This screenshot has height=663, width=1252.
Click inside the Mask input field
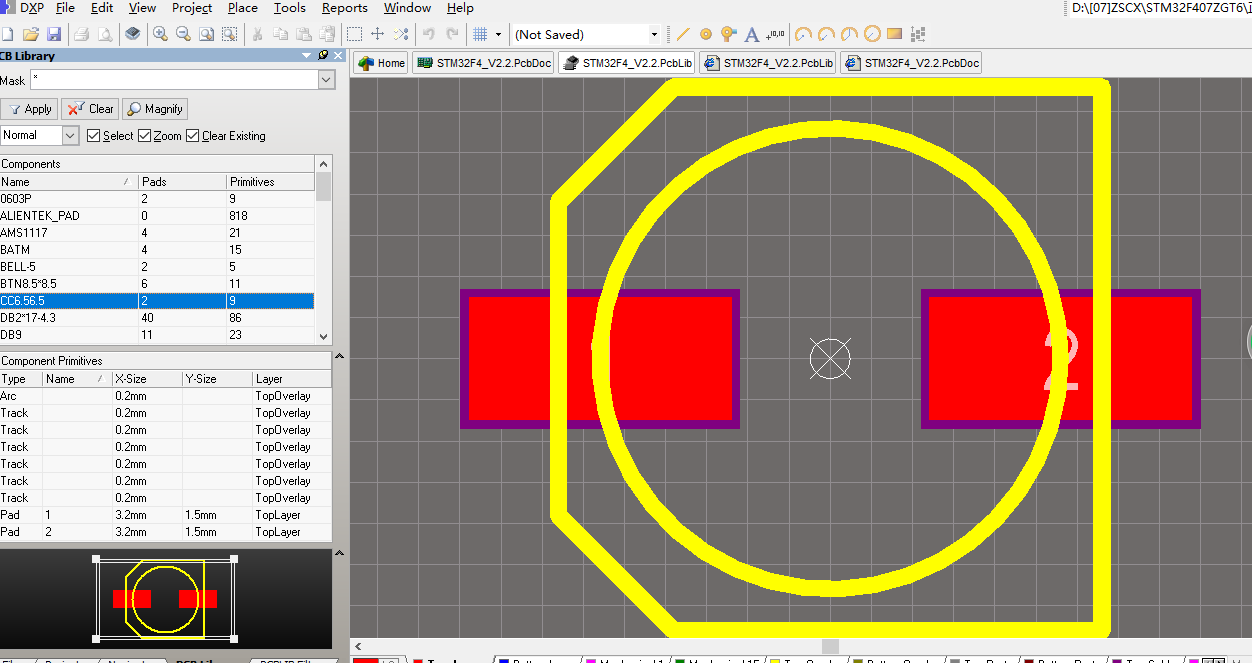coord(173,80)
